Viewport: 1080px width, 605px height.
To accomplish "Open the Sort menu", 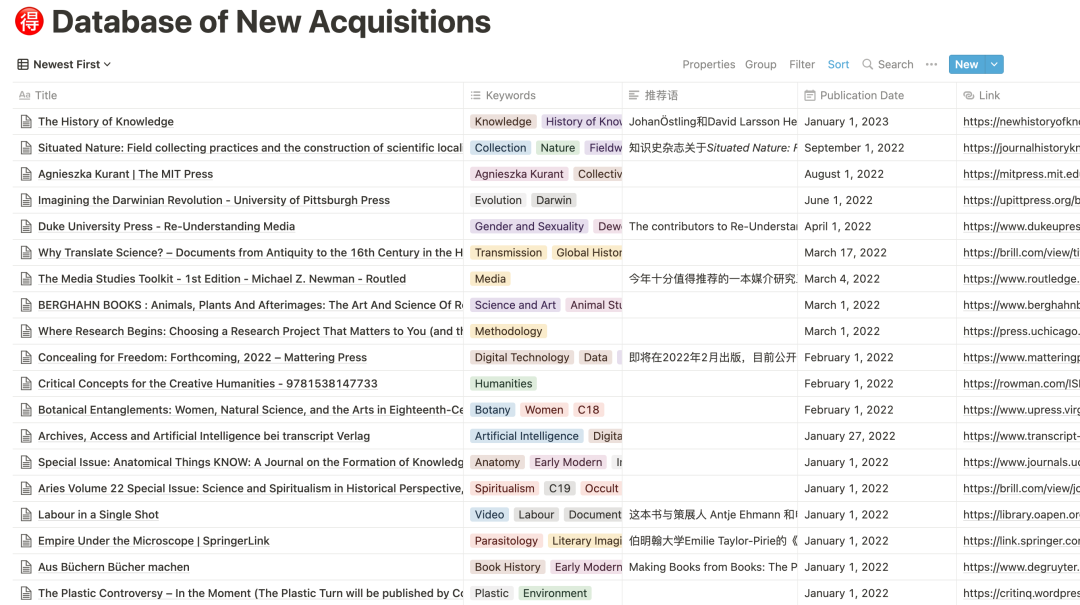I will coord(838,64).
